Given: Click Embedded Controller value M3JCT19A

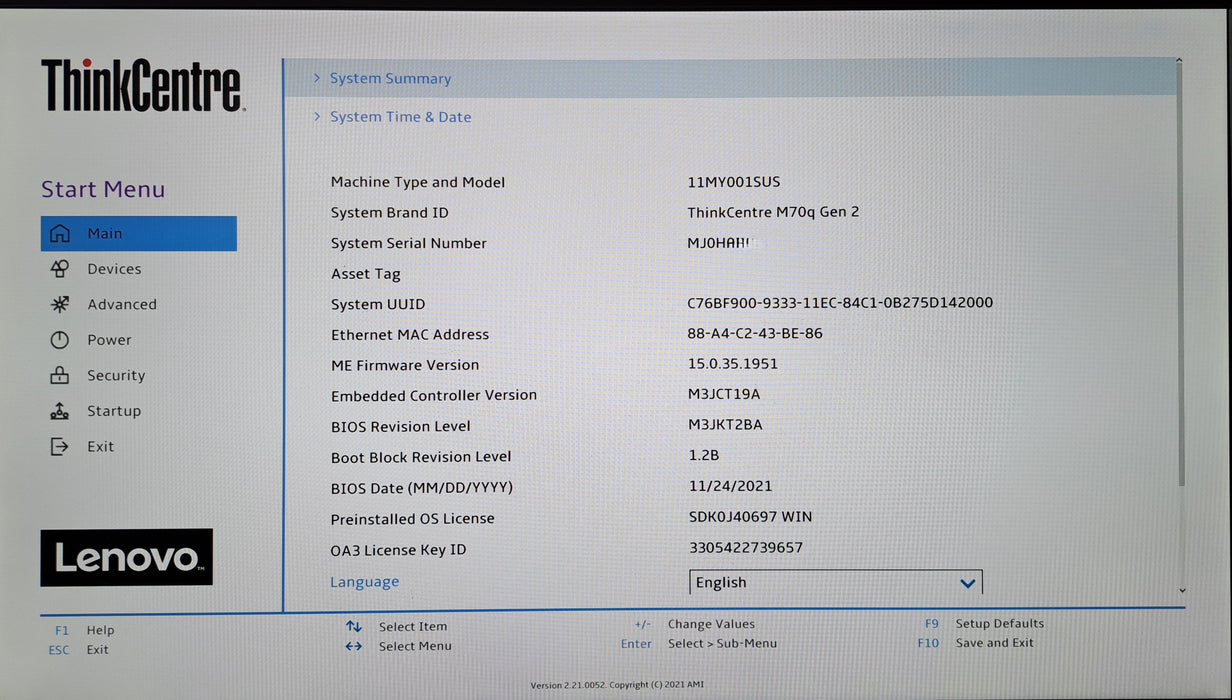Looking at the screenshot, I should (724, 394).
